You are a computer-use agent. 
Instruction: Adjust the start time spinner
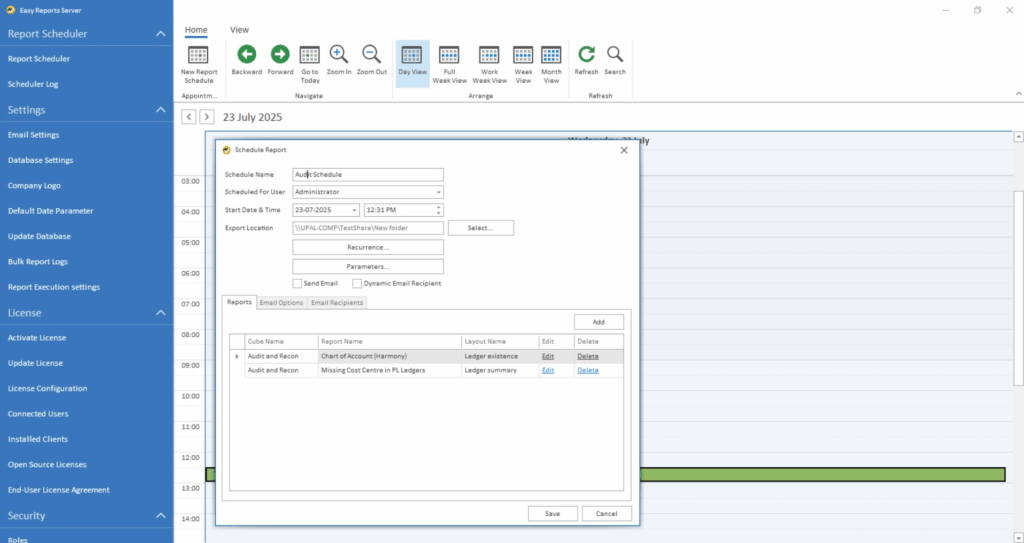click(439, 210)
